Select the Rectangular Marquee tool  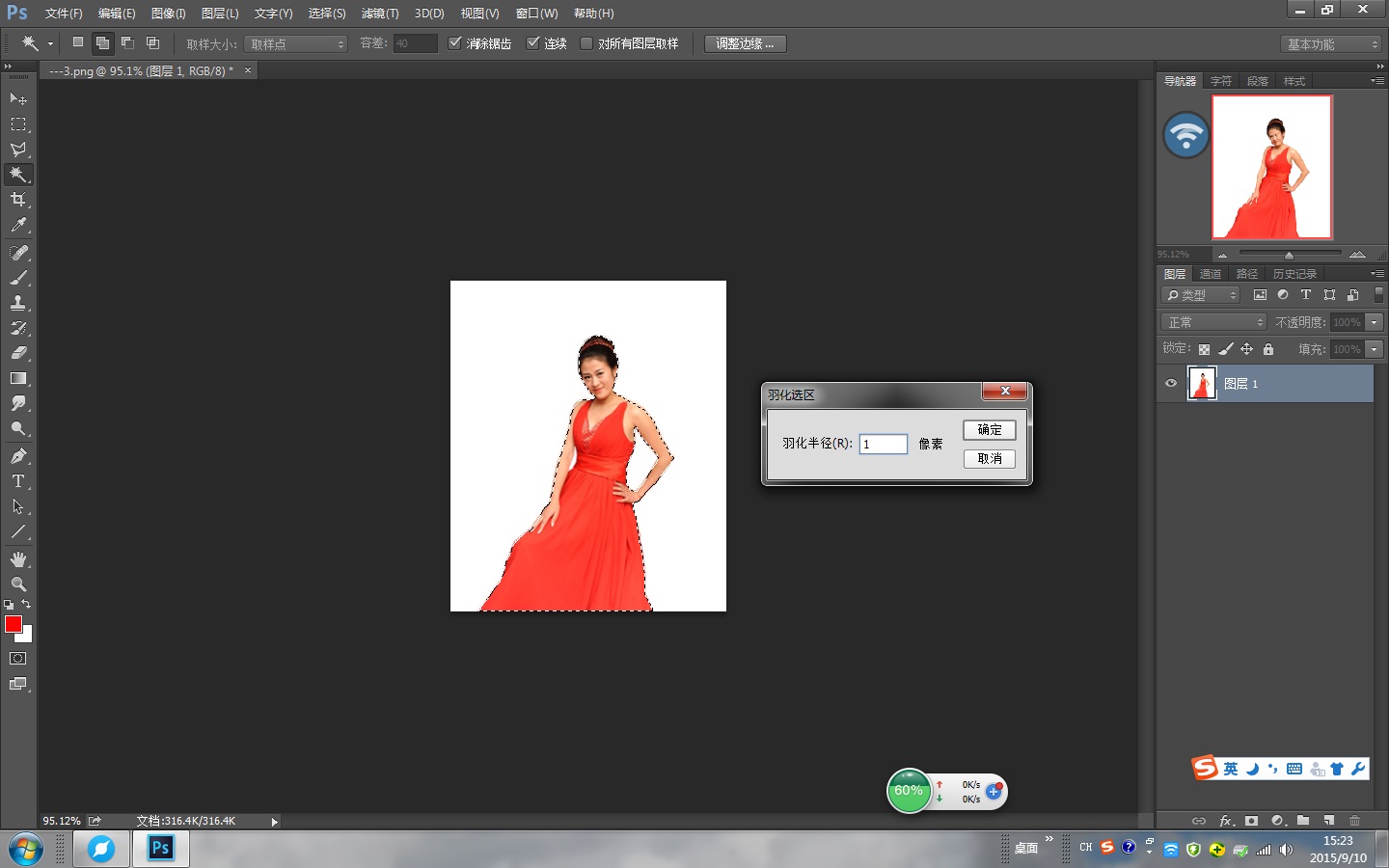coord(18,124)
